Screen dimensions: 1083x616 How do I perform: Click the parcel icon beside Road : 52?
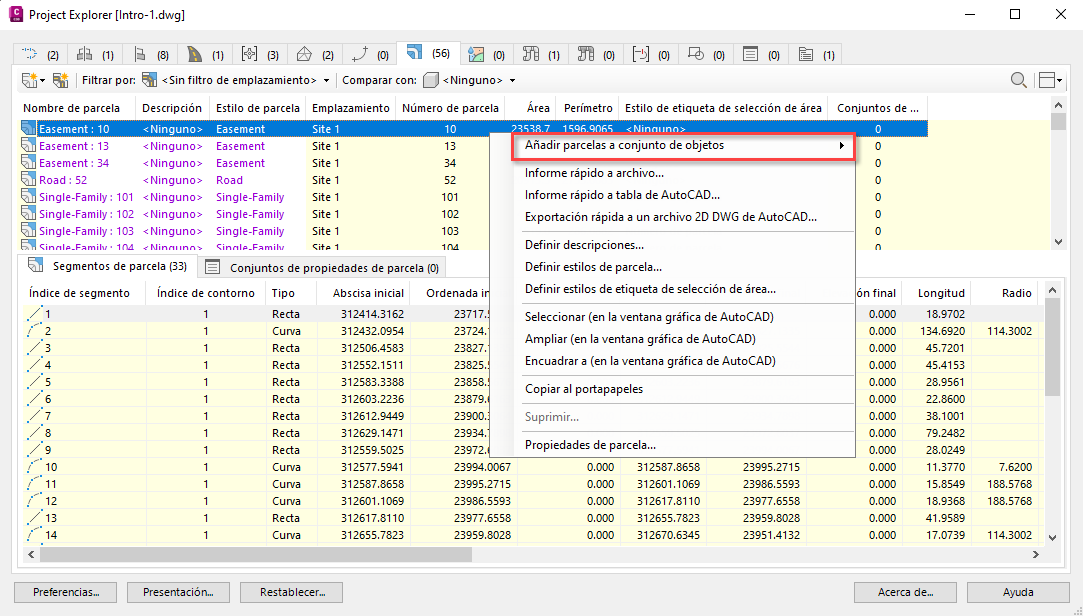click(x=29, y=180)
